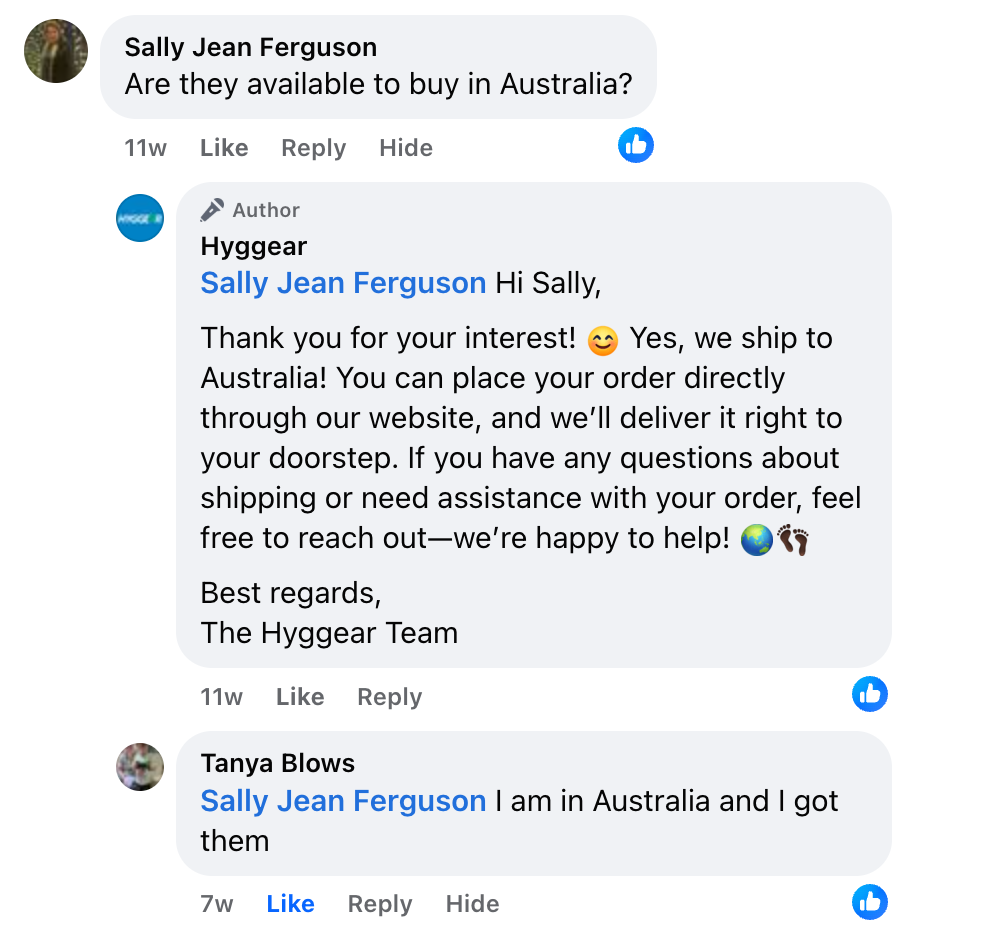
Task: View like reaction on Sally's comment
Action: (636, 146)
